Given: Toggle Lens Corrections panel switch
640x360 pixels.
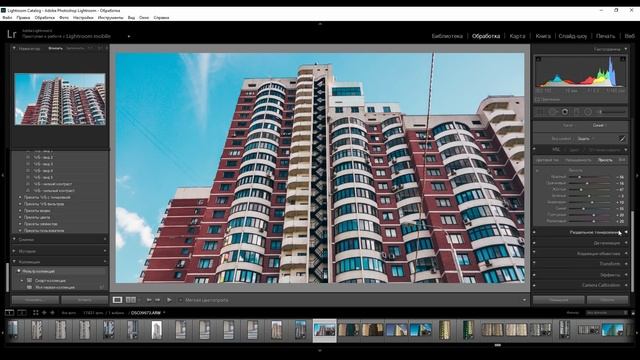Looking at the screenshot, I should (x=535, y=253).
